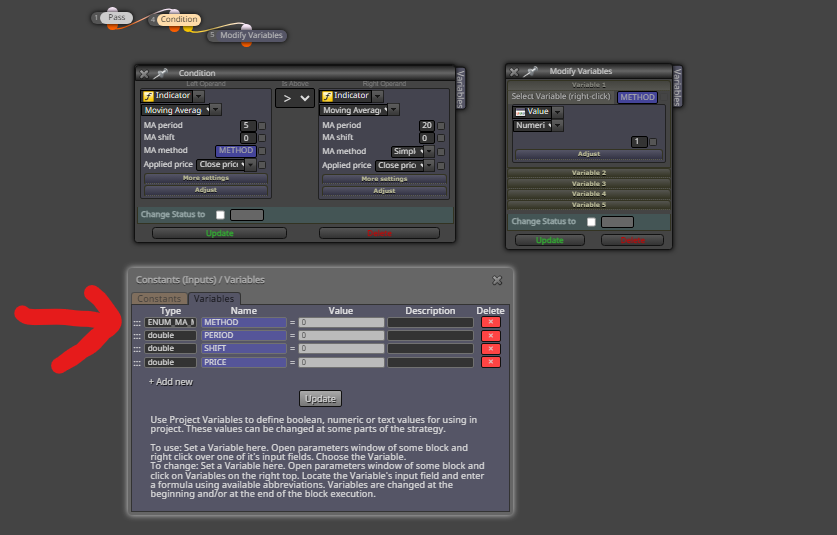Image resolution: width=837 pixels, height=535 pixels.
Task: Toggle right operand MA method checkbox
Action: pos(441,152)
